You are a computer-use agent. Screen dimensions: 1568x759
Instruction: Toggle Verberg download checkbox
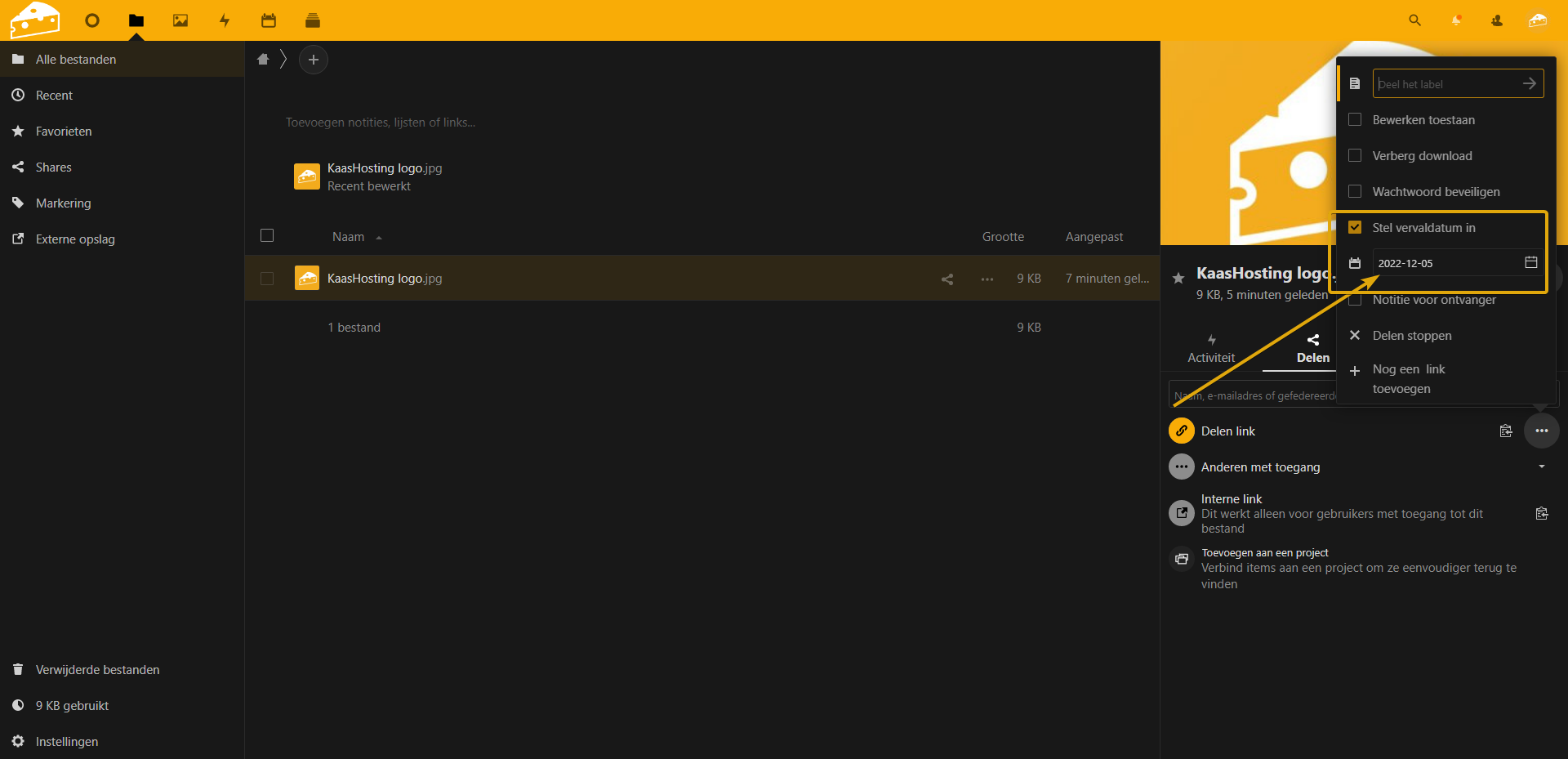tap(1355, 156)
